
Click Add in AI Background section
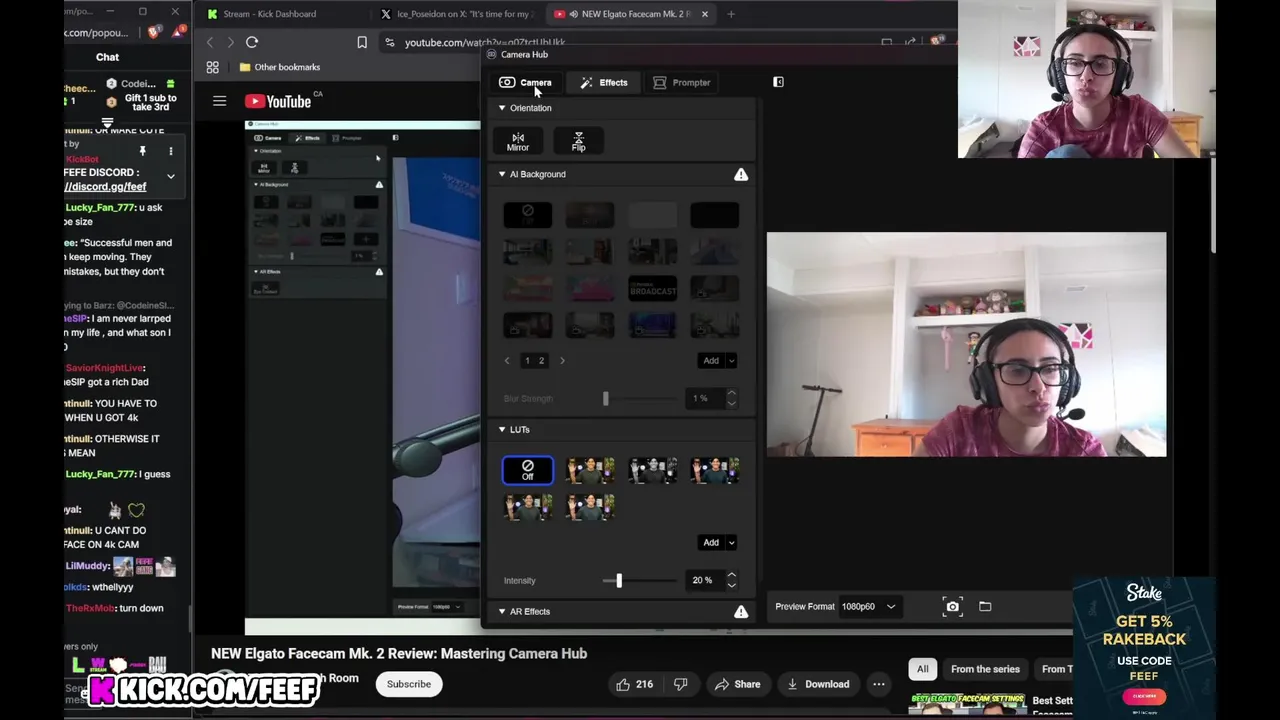point(711,361)
